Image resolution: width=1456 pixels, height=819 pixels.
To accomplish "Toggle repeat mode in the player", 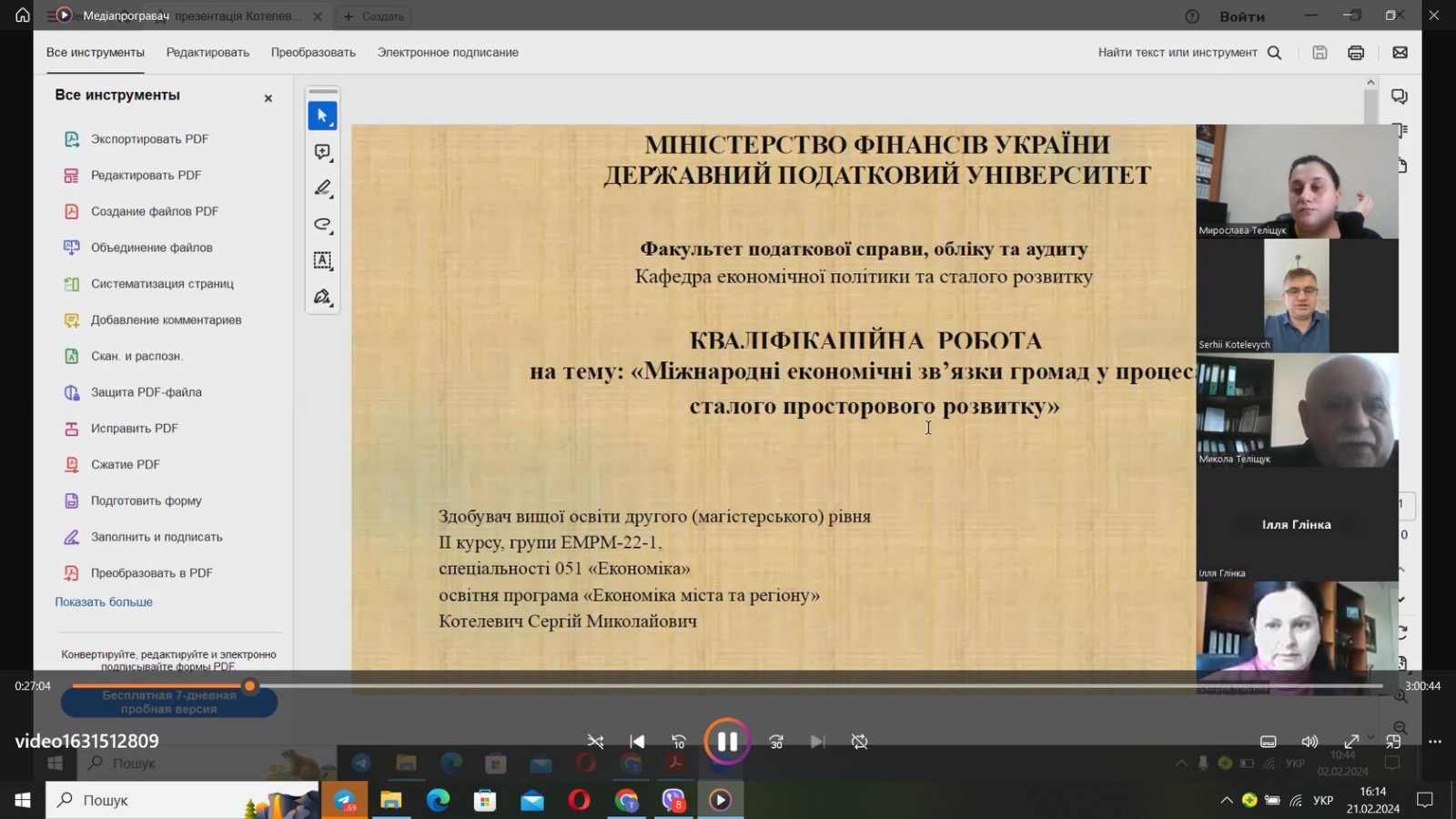I will tap(859, 743).
